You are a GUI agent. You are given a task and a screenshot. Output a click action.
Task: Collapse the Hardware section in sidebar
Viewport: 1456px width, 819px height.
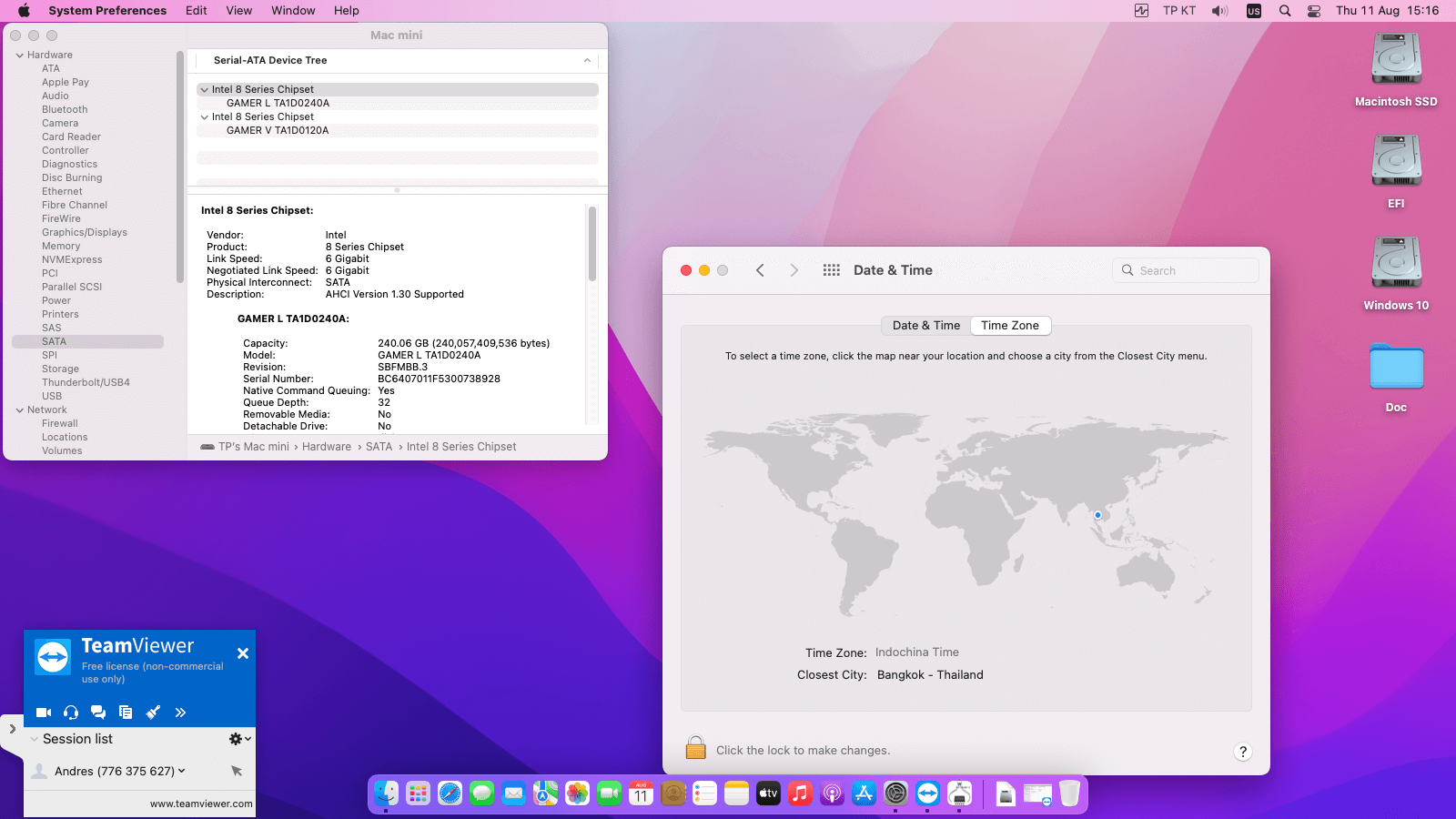[20, 56]
